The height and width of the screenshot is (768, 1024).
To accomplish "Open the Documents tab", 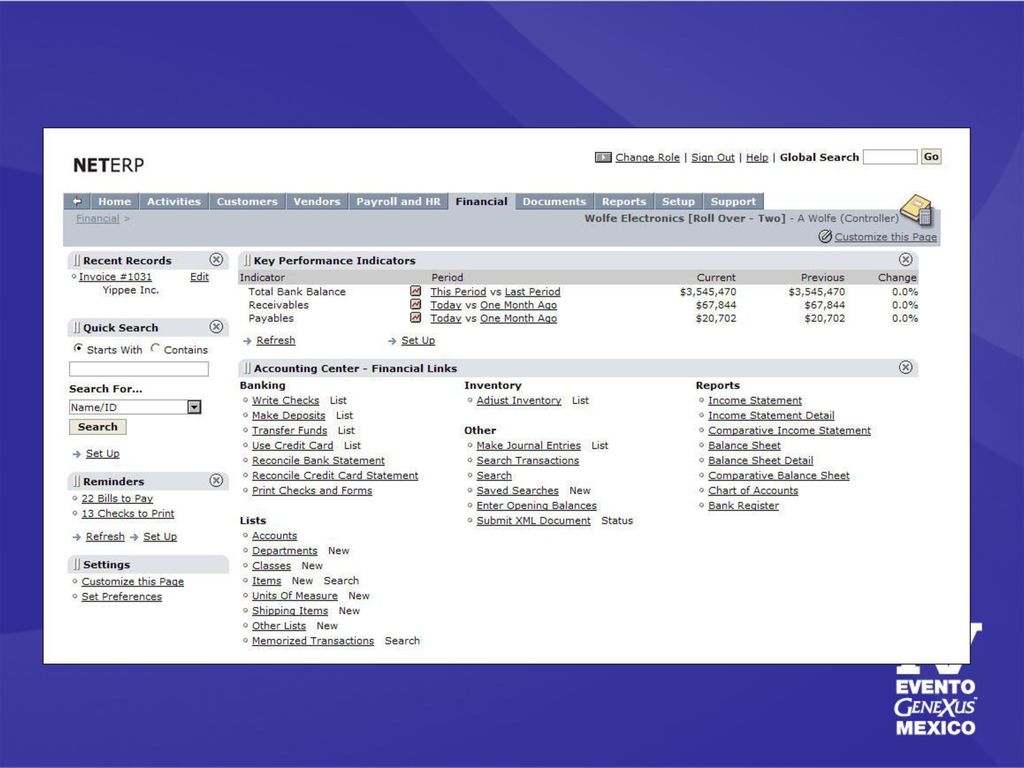I will [554, 201].
